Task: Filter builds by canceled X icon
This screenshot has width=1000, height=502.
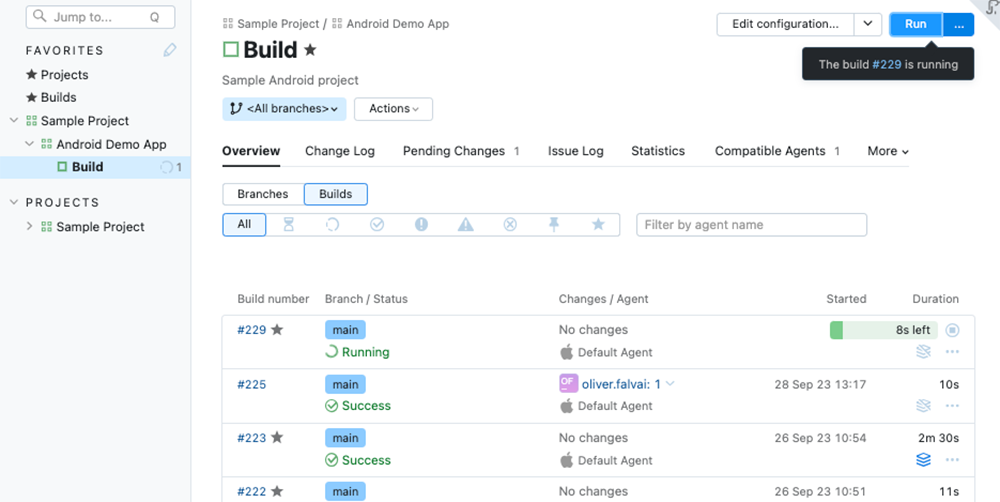Action: click(x=510, y=225)
